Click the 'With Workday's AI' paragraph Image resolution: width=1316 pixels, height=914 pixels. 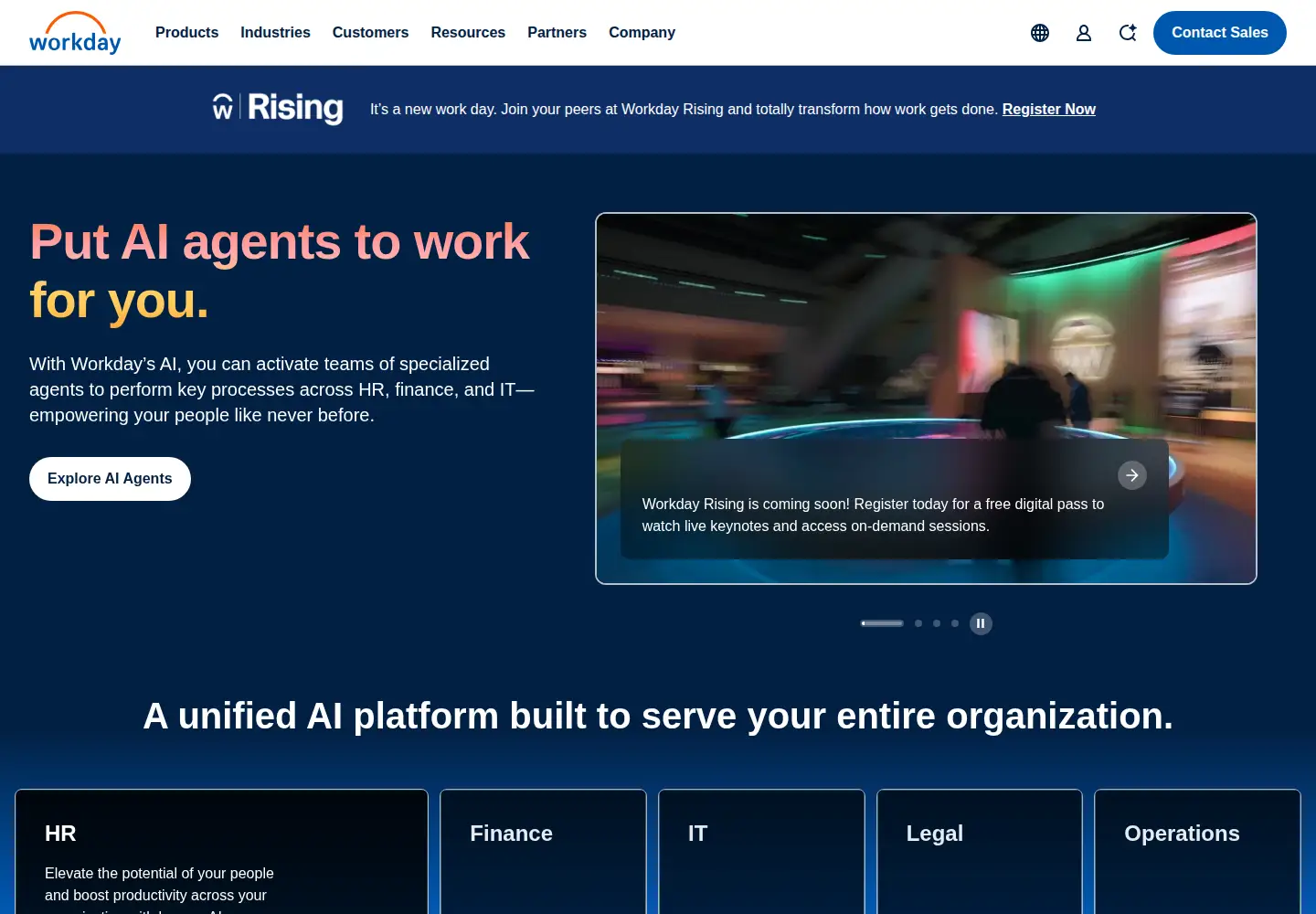(x=281, y=389)
